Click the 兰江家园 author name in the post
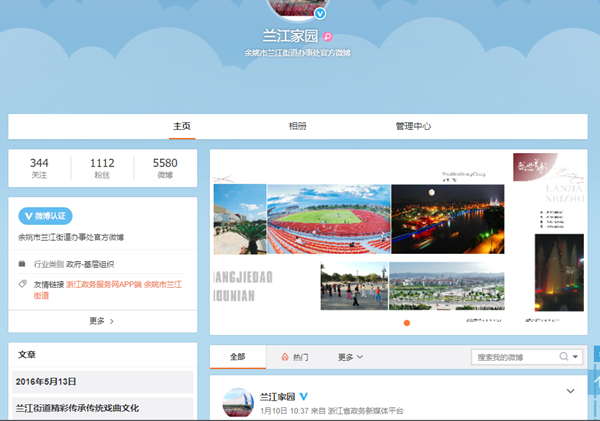 click(278, 397)
